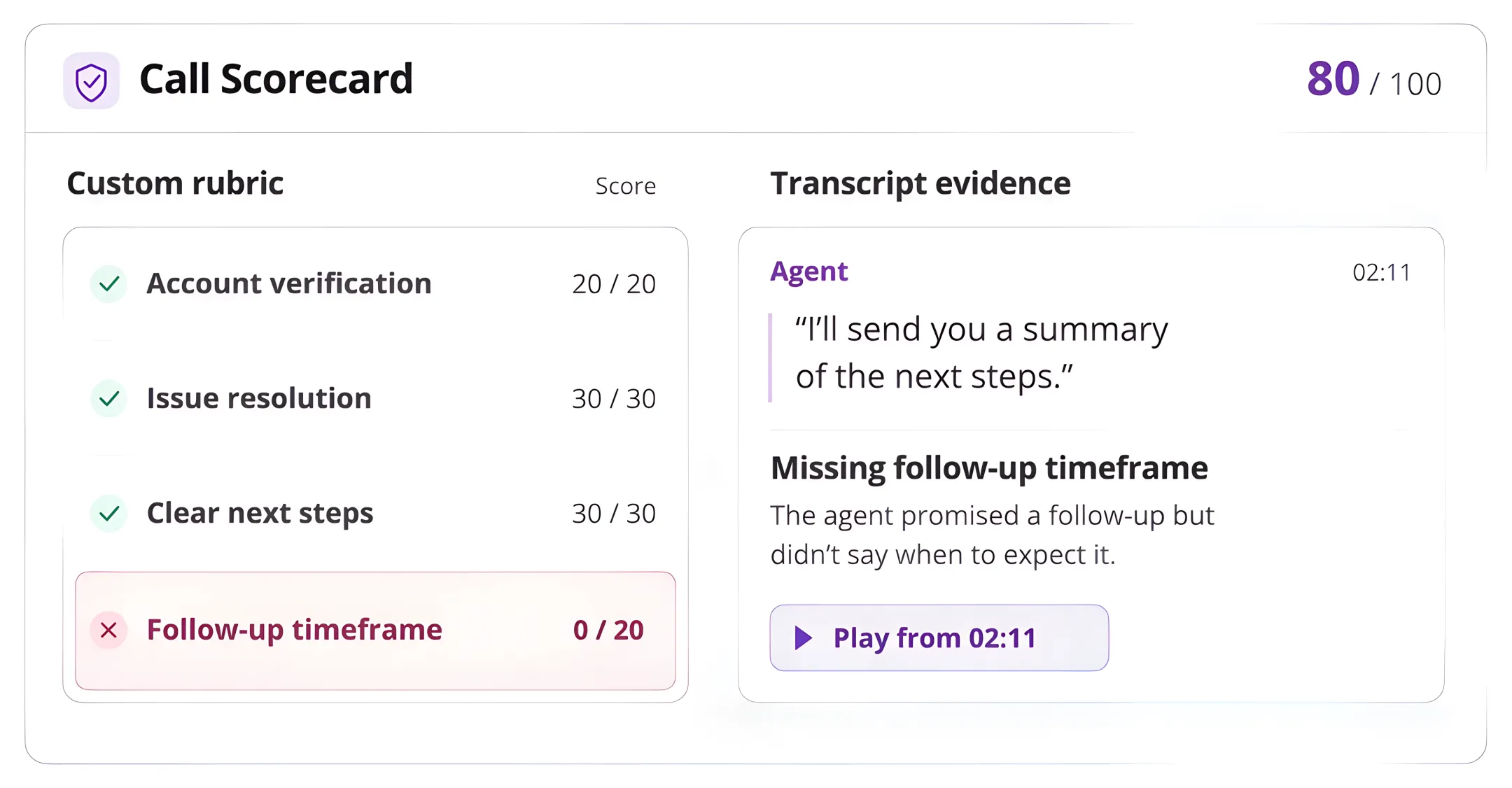This screenshot has height=788, width=1512.
Task: Click the green check beside Clear next steps
Action: click(108, 514)
